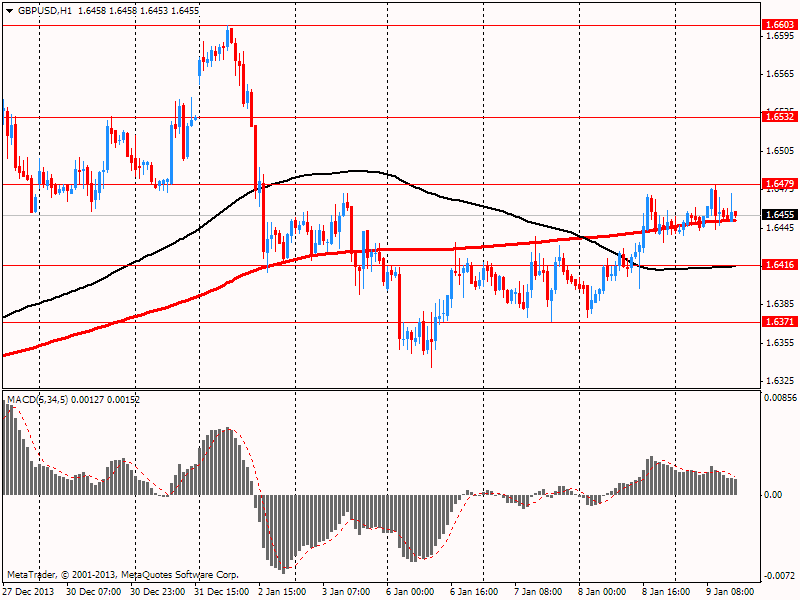
Task: Click the OHLC values 1.6458 1.6458 1.6453 1.6455
Action: coord(138,11)
